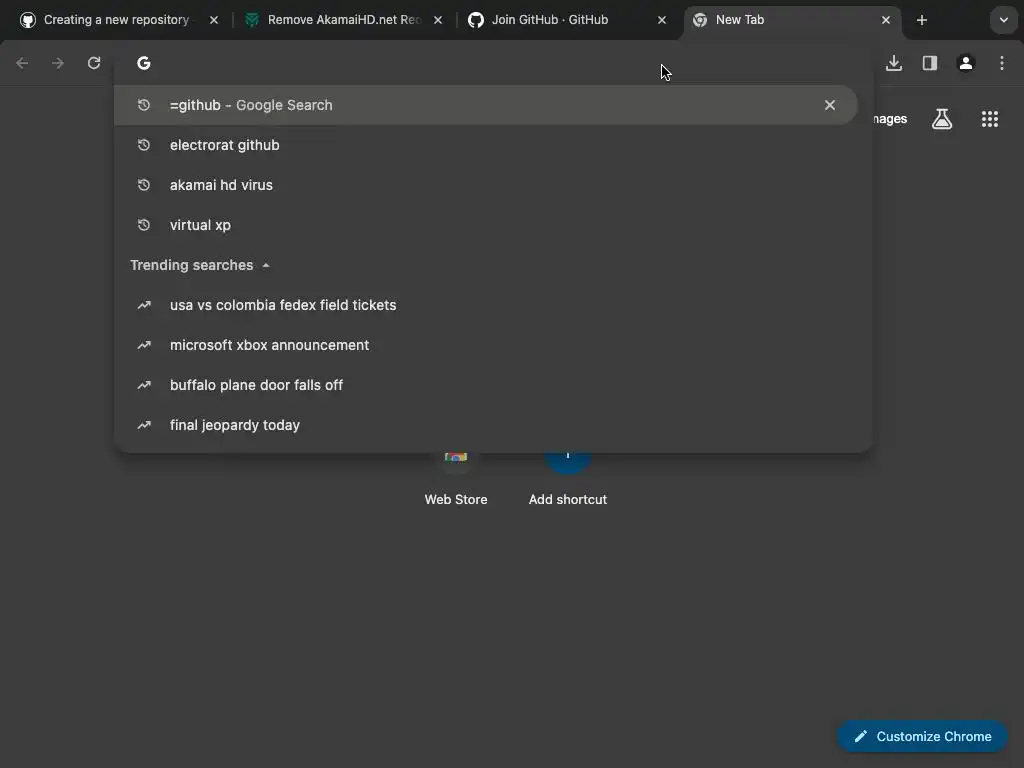The height and width of the screenshot is (768, 1024).
Task: Select the New Tab tab
Action: click(792, 20)
